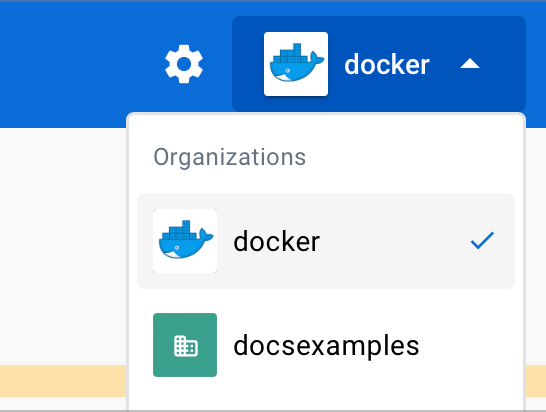
Task: Switch to the docsexamples organization
Action: (x=326, y=345)
